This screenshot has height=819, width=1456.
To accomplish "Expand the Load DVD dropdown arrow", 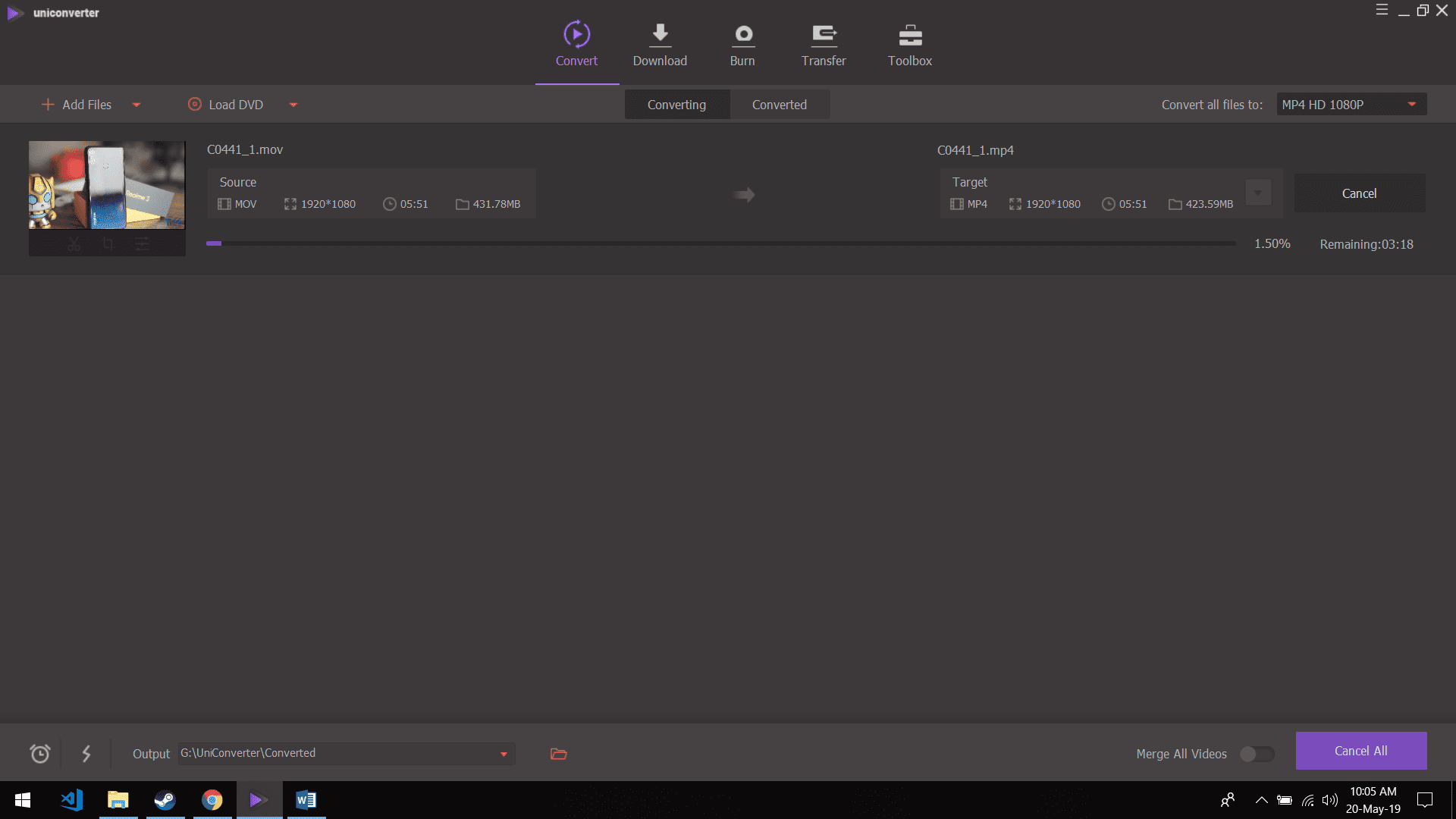I will (x=293, y=105).
